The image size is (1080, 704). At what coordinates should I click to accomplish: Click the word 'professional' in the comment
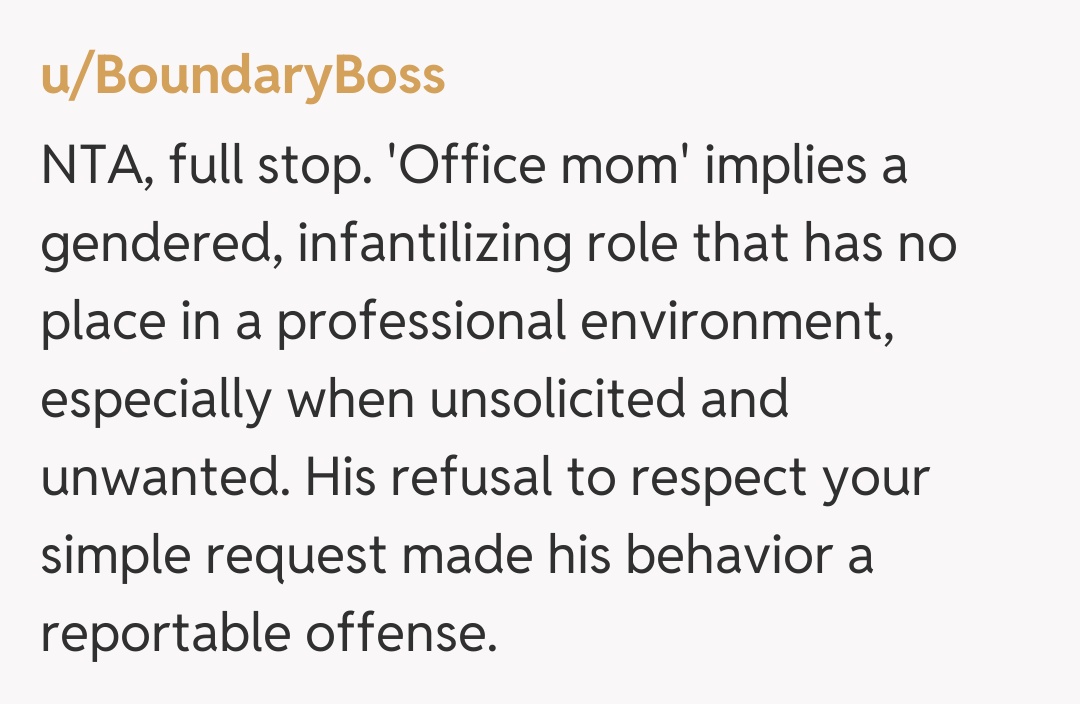(423, 323)
